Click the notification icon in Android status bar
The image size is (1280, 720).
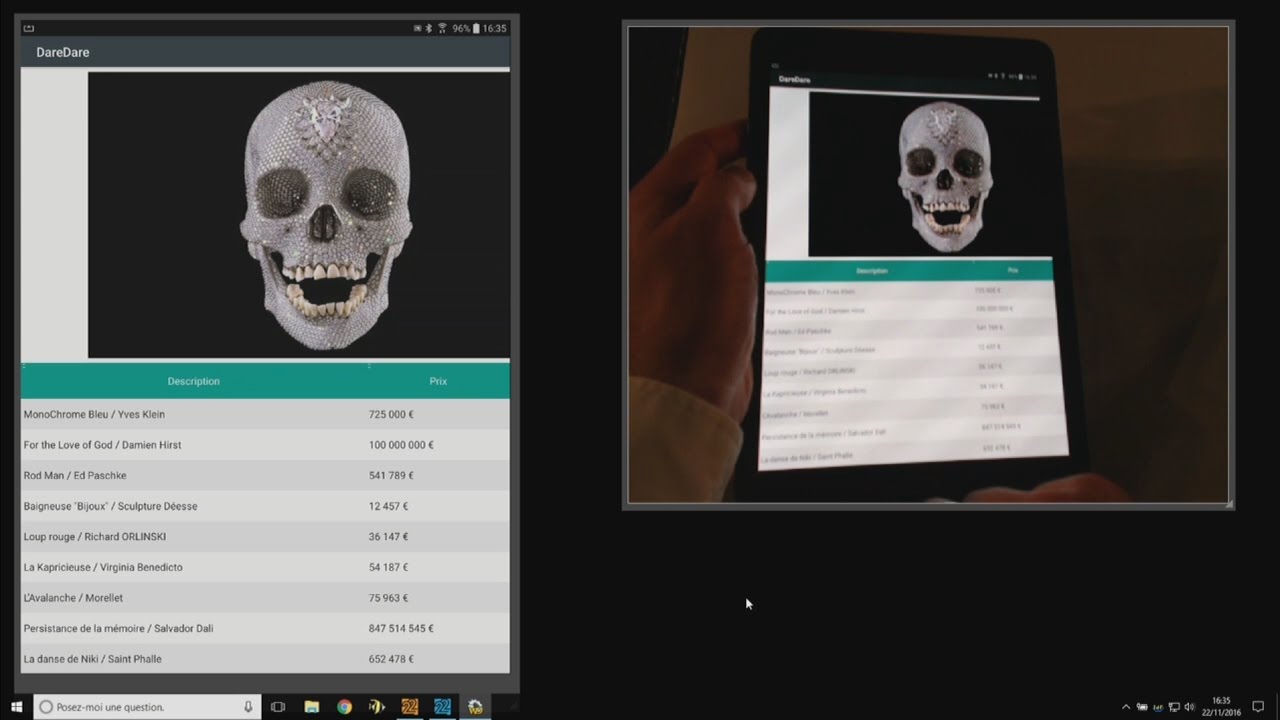click(x=28, y=28)
